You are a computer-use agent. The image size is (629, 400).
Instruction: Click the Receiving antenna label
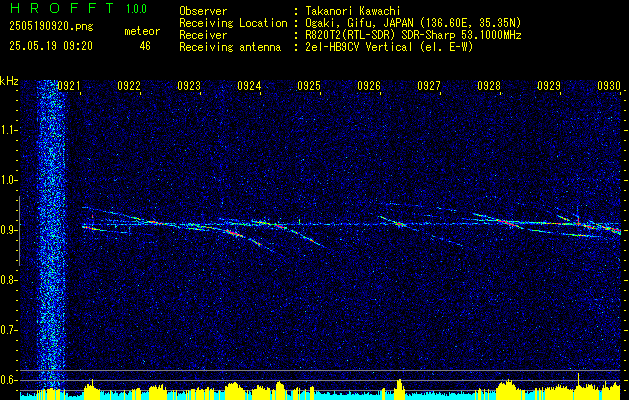click(230, 47)
